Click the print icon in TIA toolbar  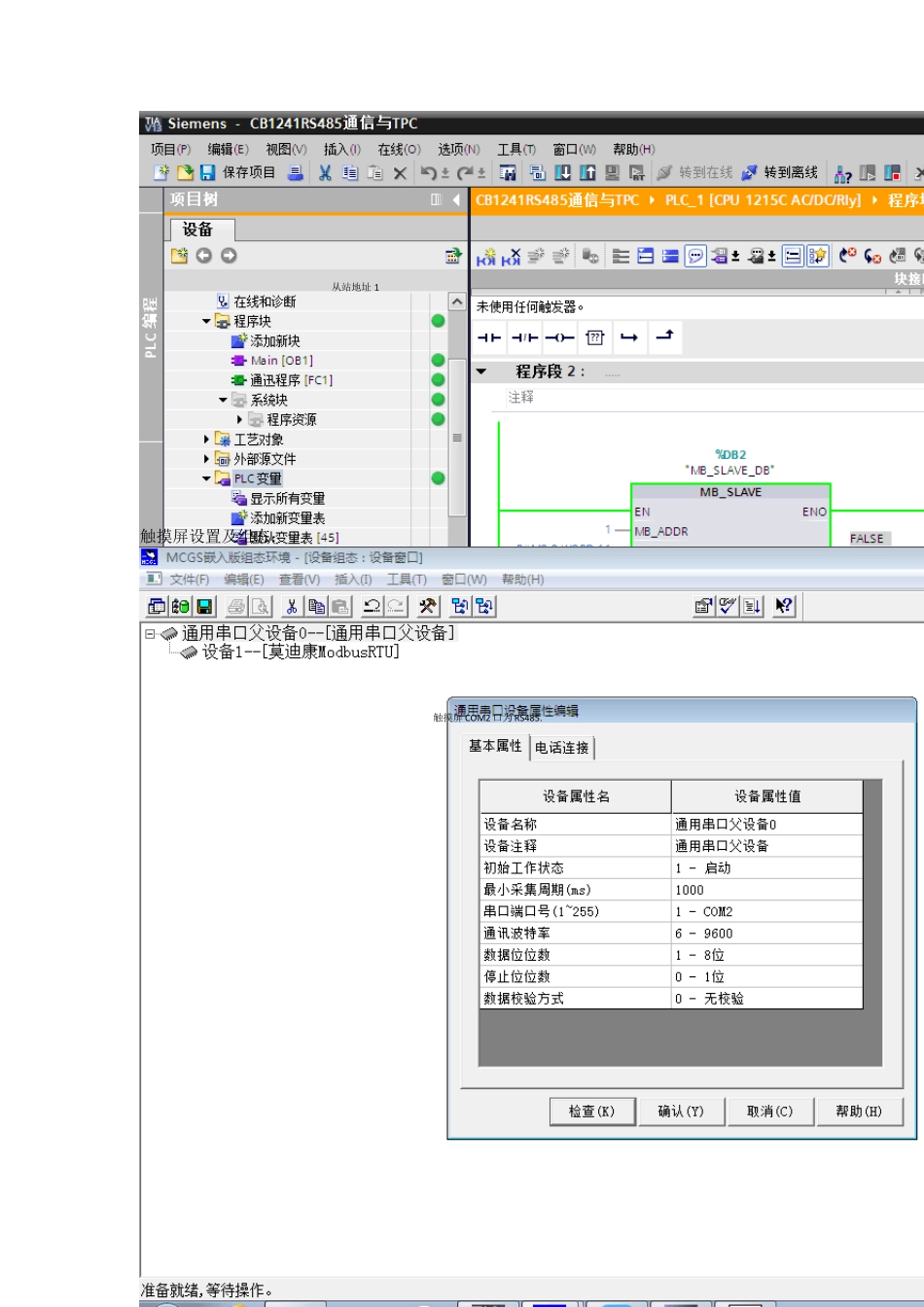click(x=296, y=173)
